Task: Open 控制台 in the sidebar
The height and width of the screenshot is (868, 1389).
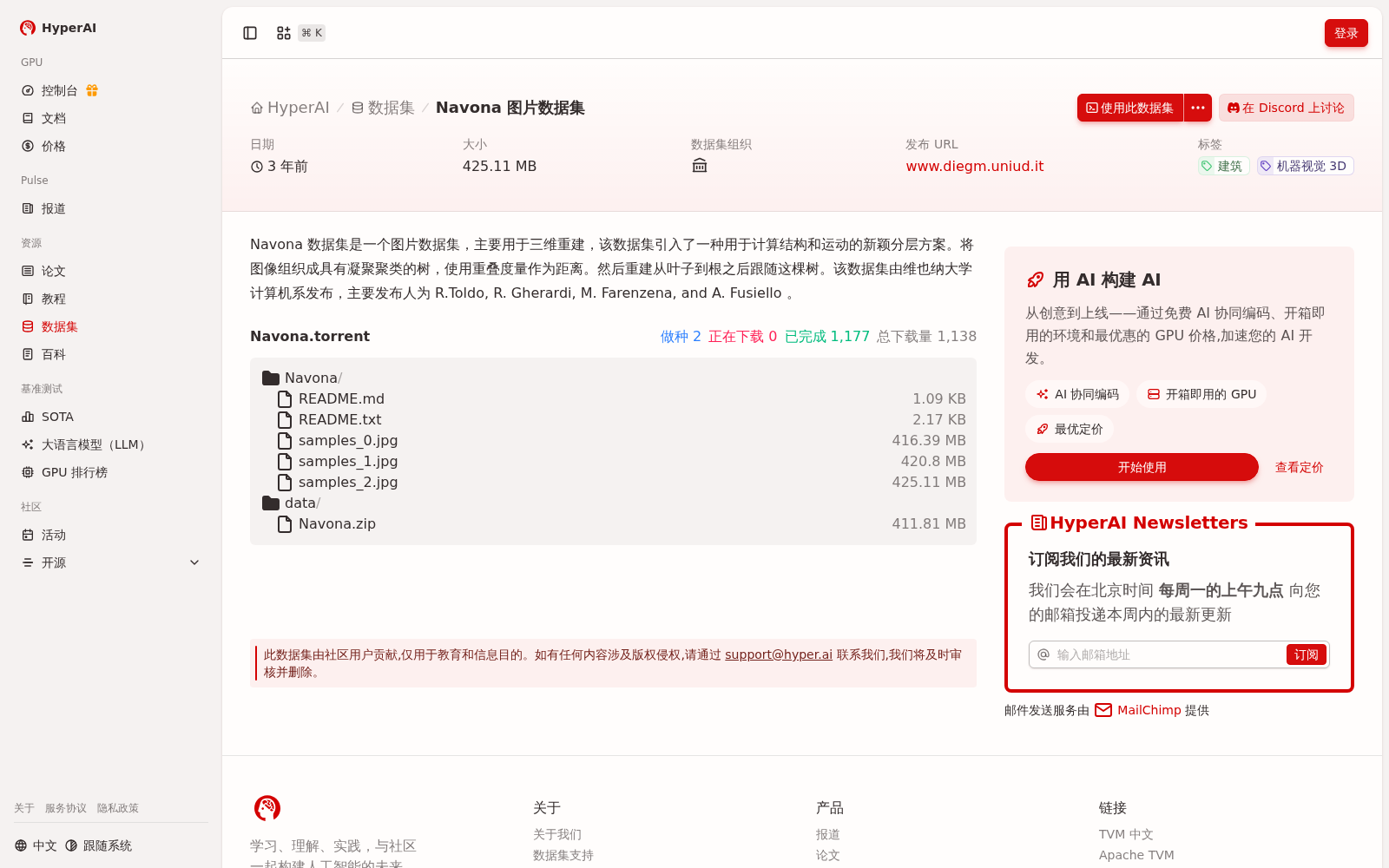Action: [59, 90]
